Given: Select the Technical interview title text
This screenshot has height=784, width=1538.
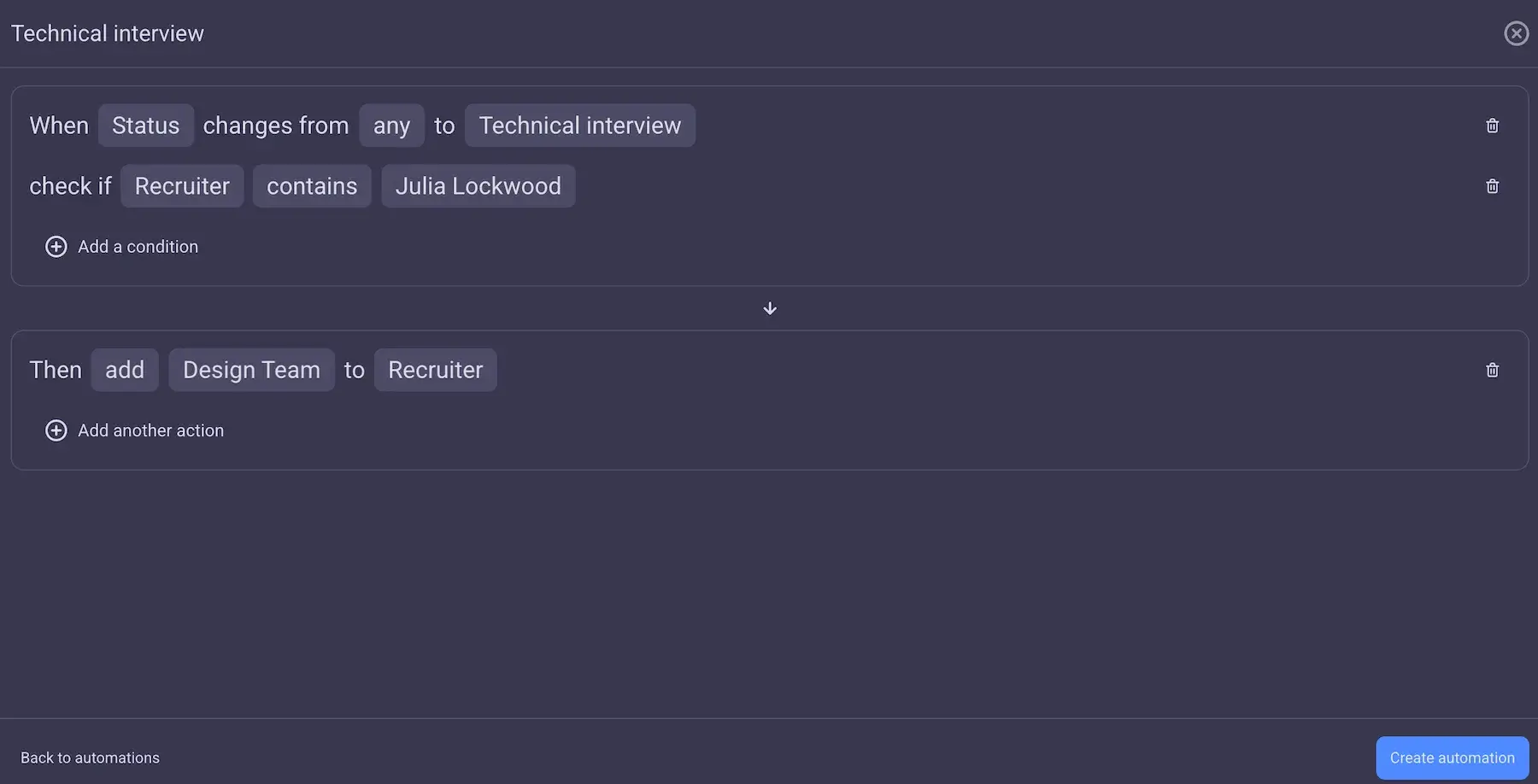Looking at the screenshot, I should 107,32.
